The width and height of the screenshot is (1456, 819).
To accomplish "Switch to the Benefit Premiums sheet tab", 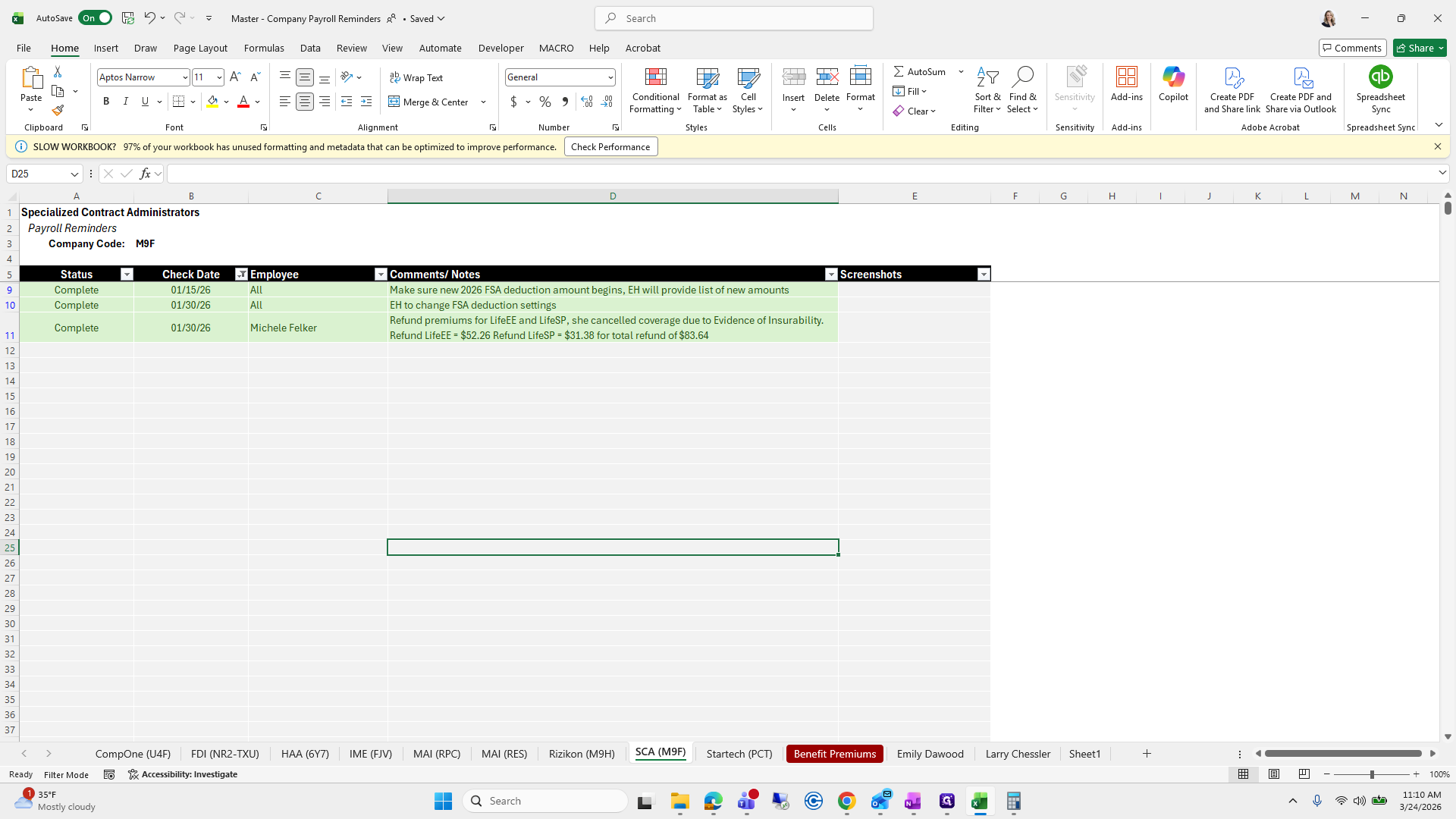I will click(x=834, y=754).
